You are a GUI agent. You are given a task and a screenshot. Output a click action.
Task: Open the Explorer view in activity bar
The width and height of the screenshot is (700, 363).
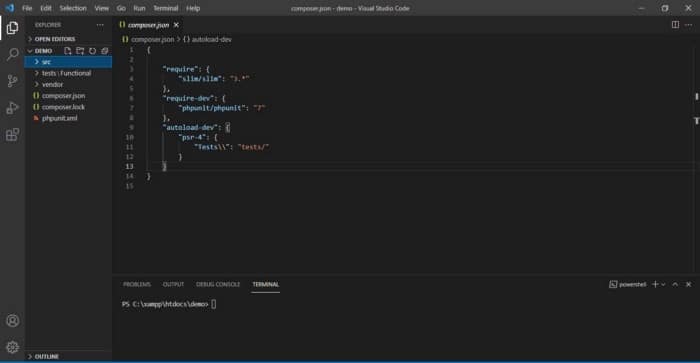coord(12,28)
